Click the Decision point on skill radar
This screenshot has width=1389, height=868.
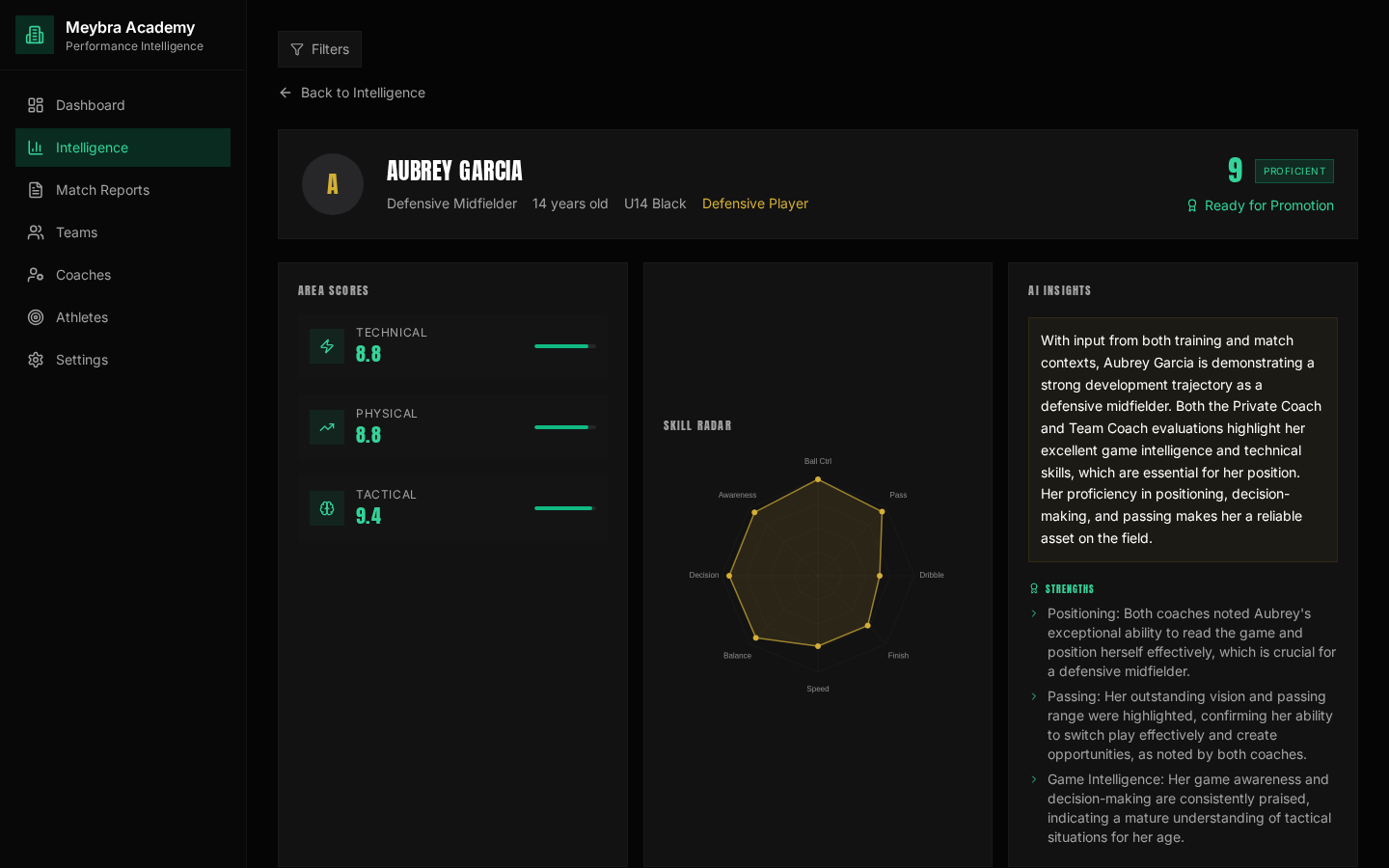tap(729, 576)
